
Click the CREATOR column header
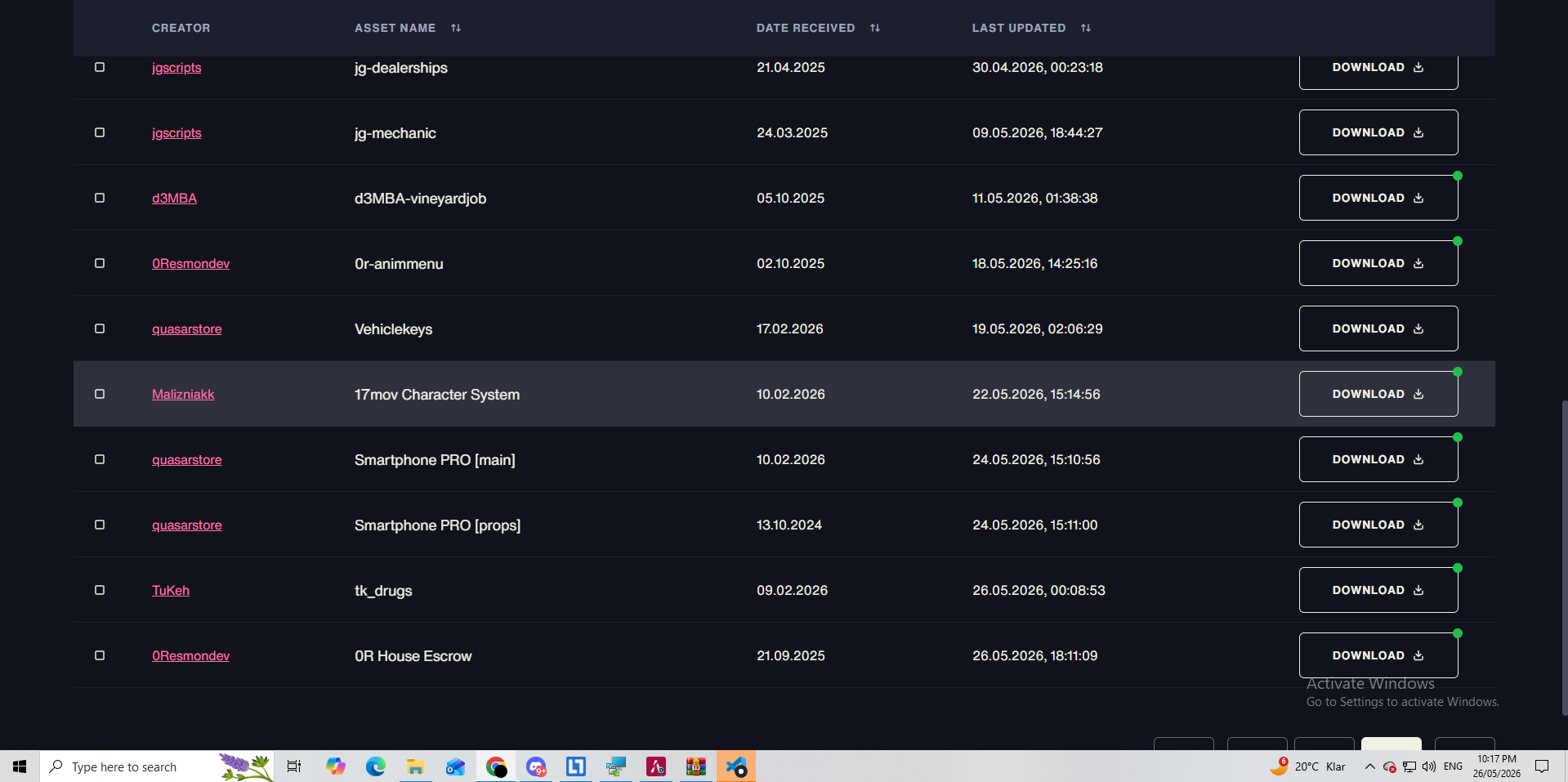tap(181, 28)
